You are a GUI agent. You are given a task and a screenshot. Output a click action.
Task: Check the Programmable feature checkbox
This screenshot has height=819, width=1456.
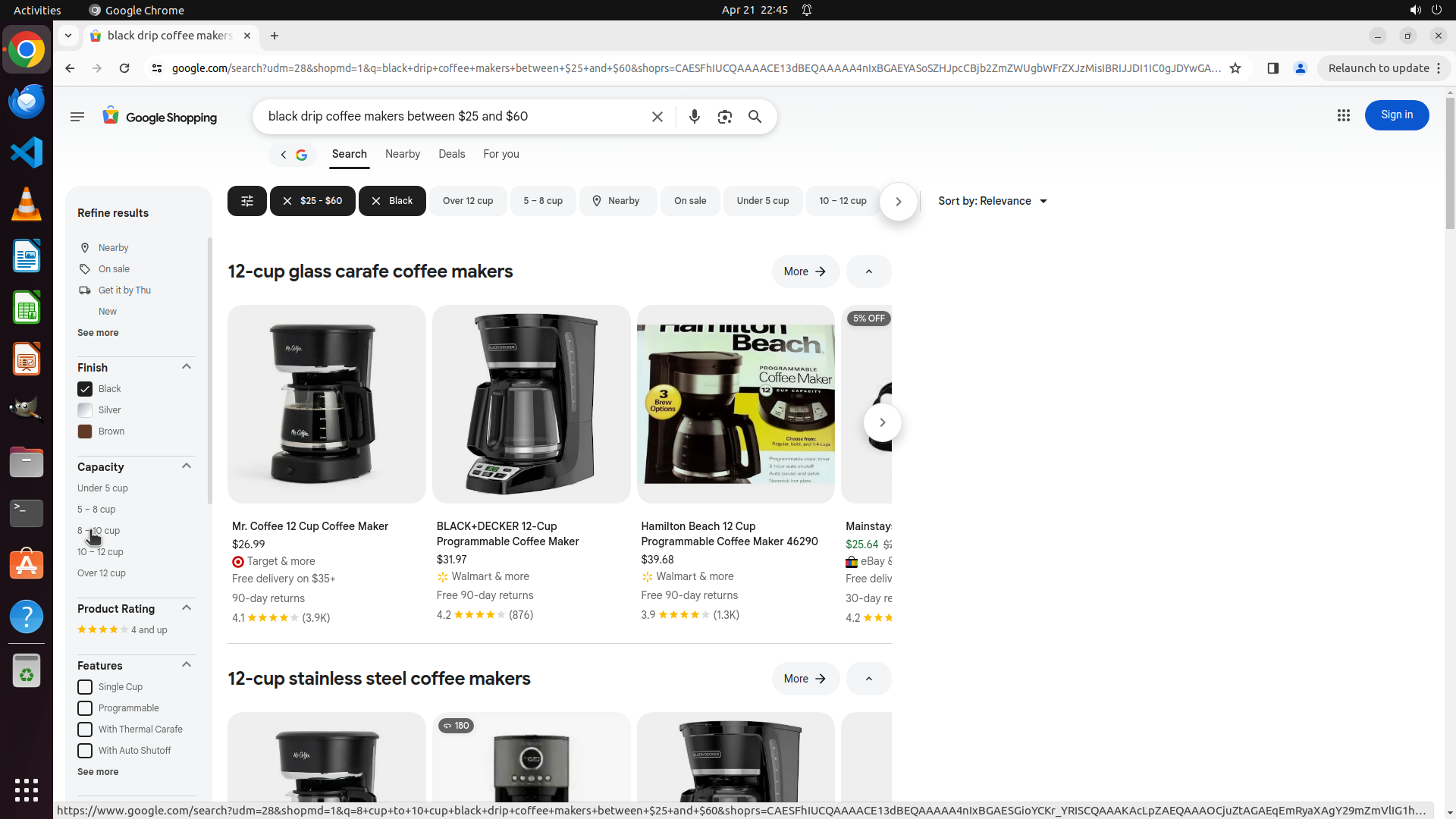(85, 708)
